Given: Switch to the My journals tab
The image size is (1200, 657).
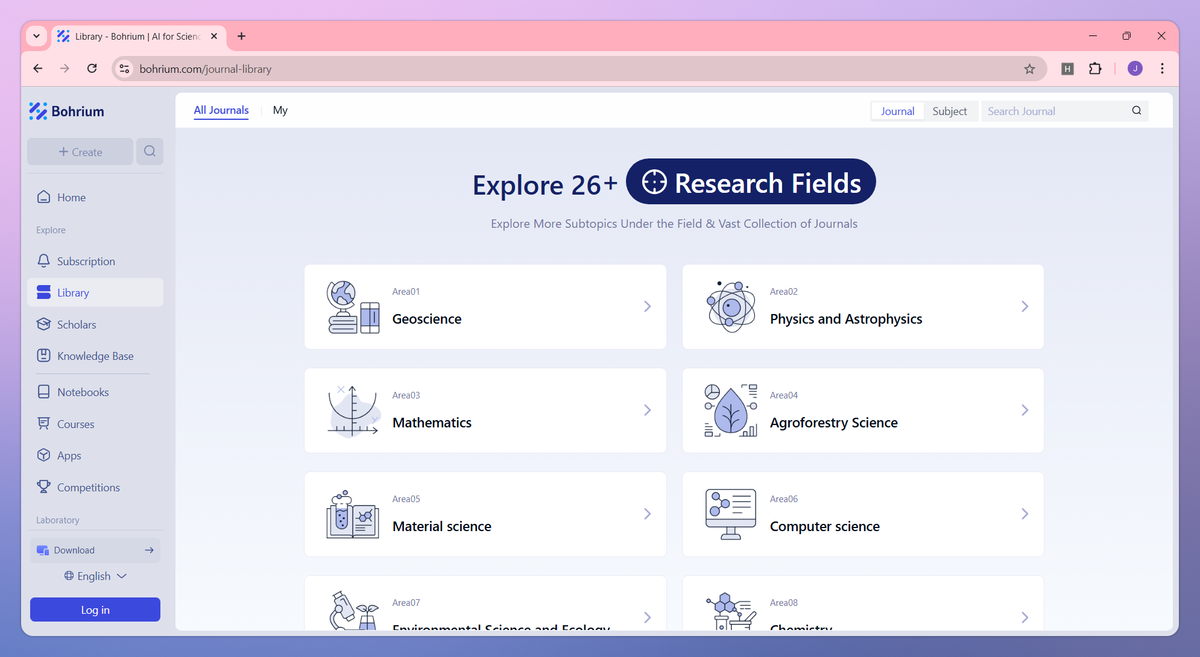Looking at the screenshot, I should click(280, 110).
